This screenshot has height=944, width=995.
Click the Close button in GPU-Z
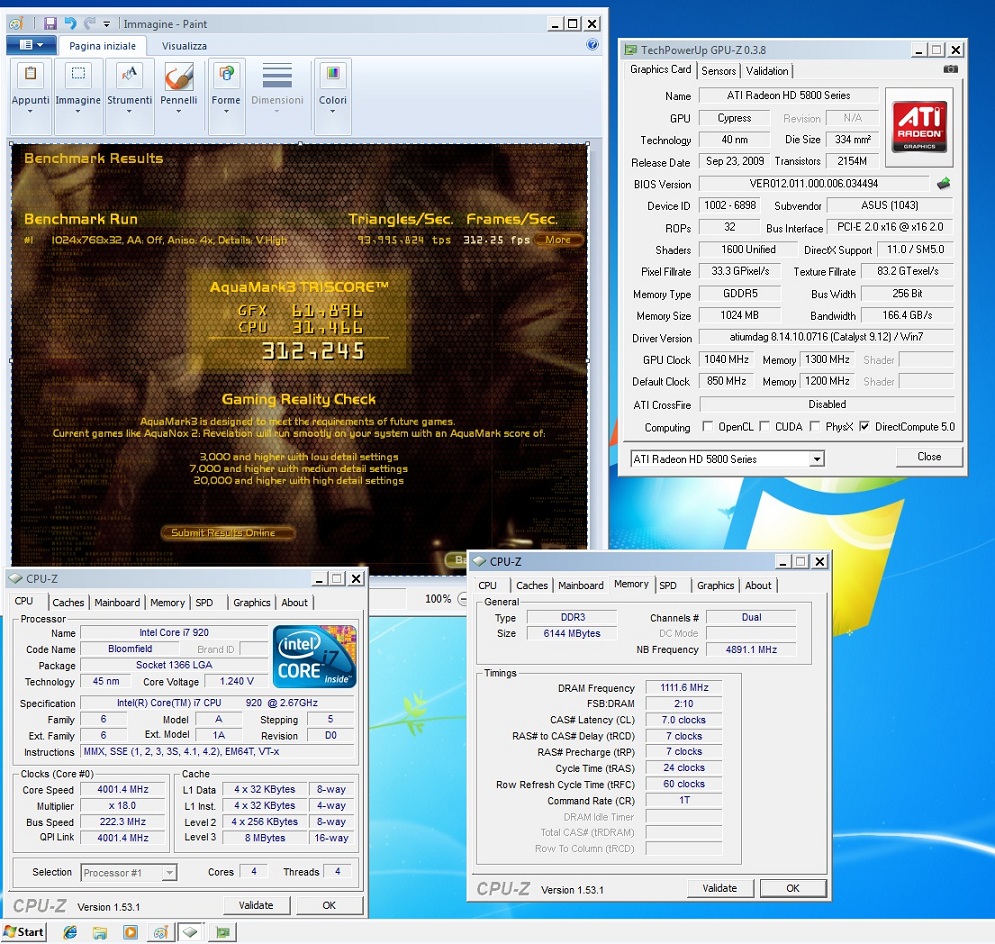929,457
